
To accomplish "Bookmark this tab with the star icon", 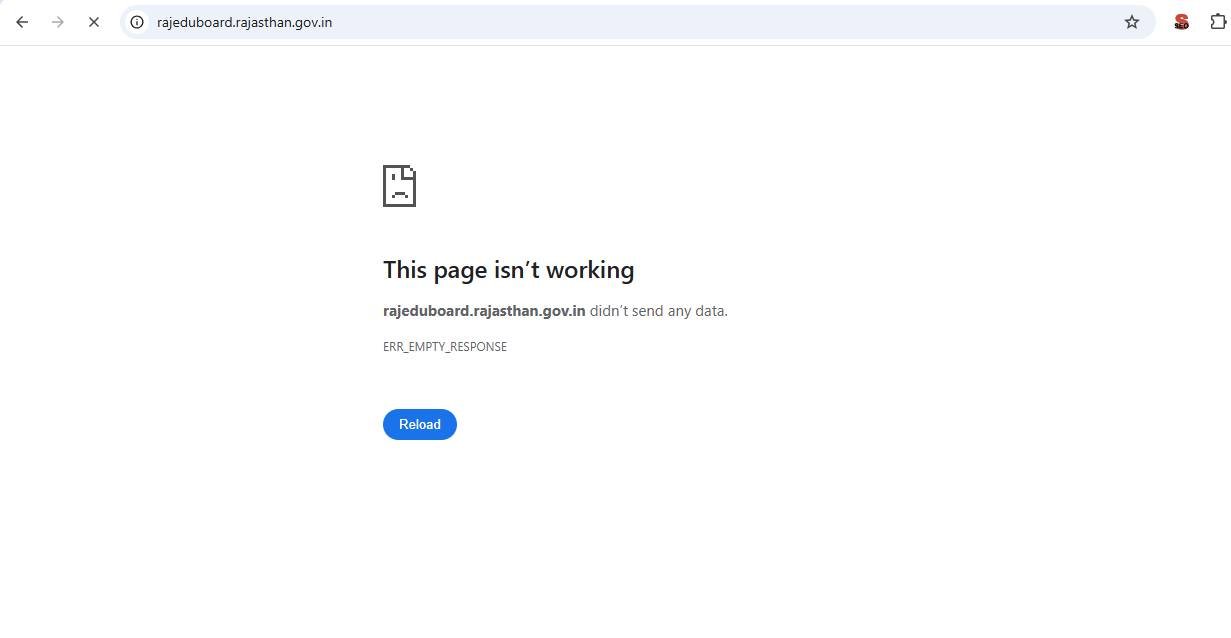I will (x=1132, y=22).
